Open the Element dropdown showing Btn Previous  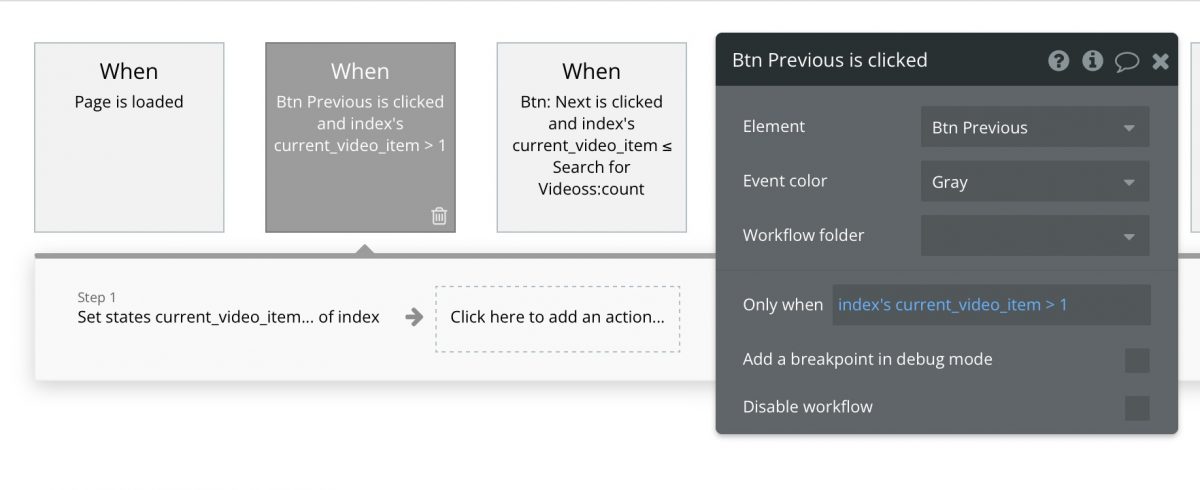point(1034,128)
